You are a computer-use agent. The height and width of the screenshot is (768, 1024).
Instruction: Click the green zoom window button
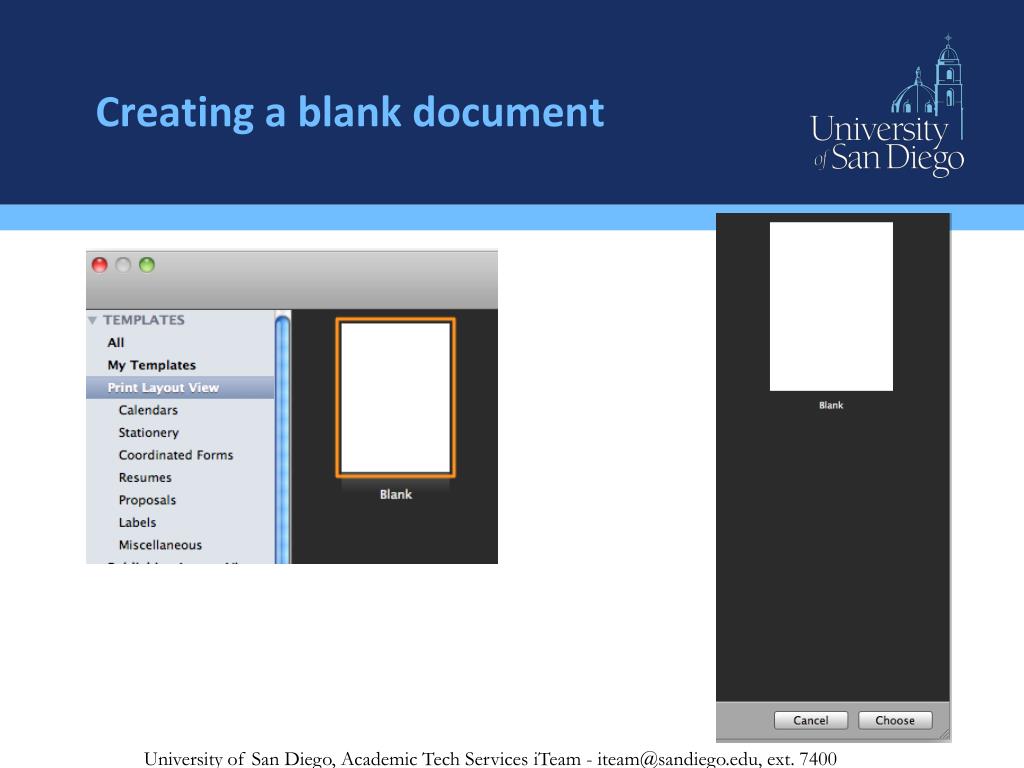(147, 264)
